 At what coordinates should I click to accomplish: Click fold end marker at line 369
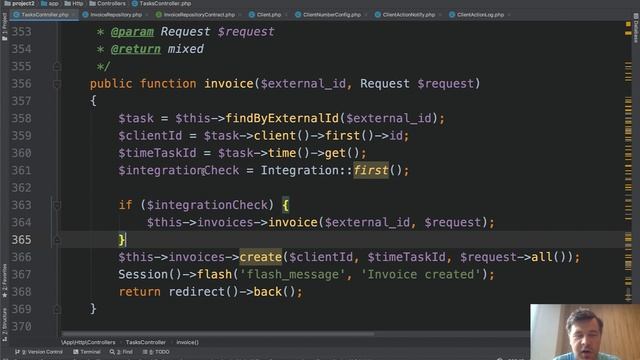(57, 309)
